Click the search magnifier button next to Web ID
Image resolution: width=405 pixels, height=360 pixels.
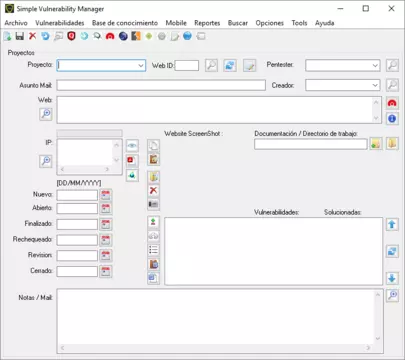click(x=211, y=65)
